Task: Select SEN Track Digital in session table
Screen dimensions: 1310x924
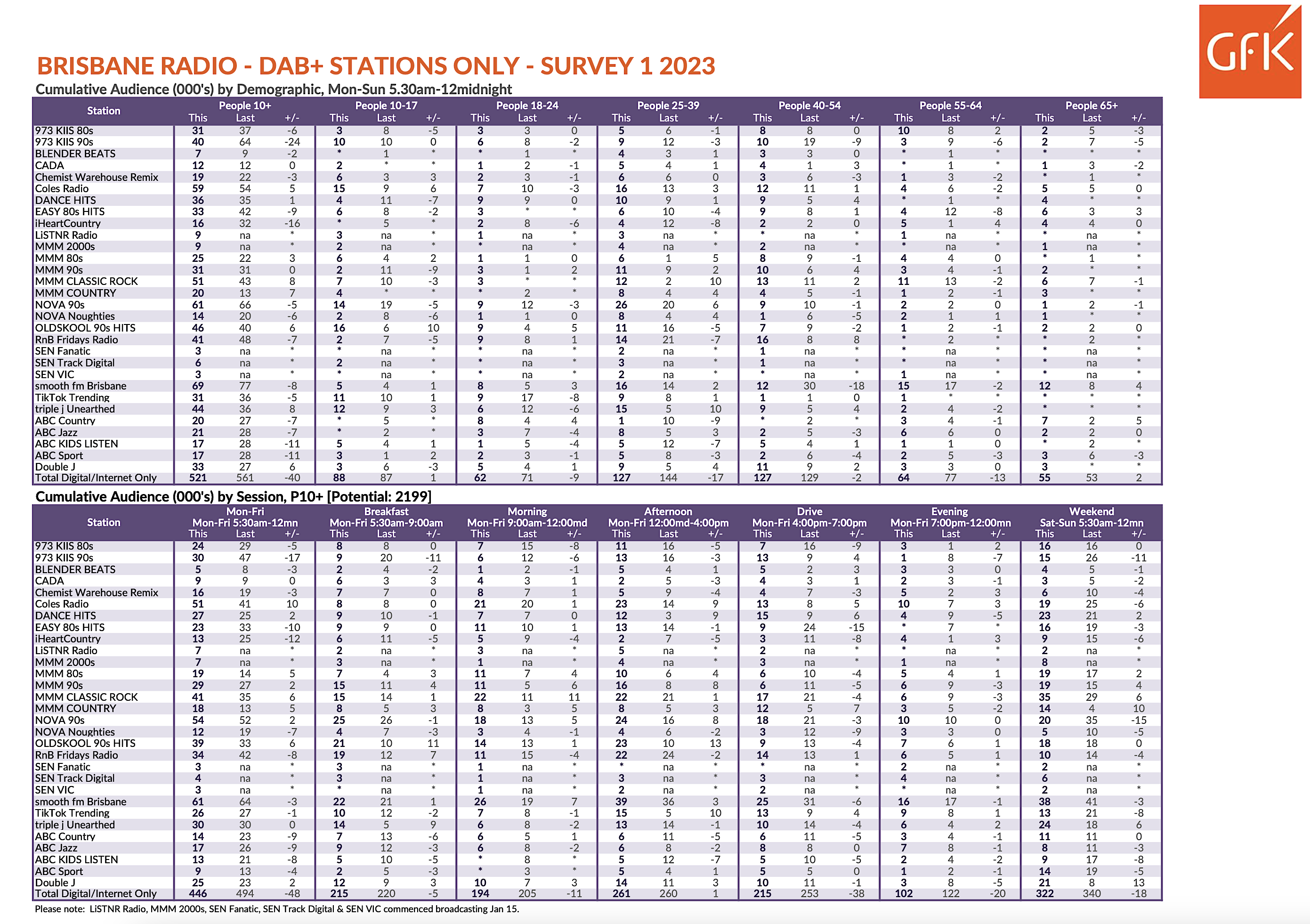Action: 597,778
